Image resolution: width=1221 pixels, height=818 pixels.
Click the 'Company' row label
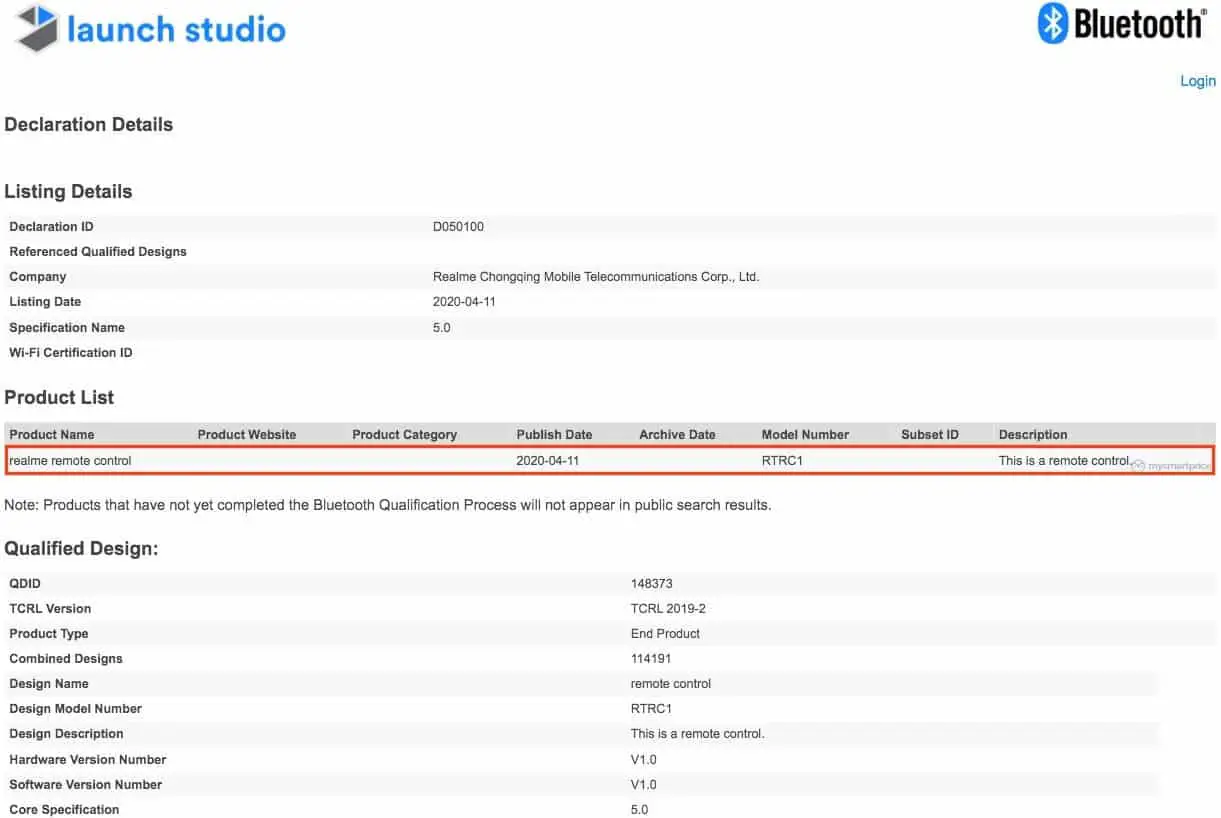38,277
